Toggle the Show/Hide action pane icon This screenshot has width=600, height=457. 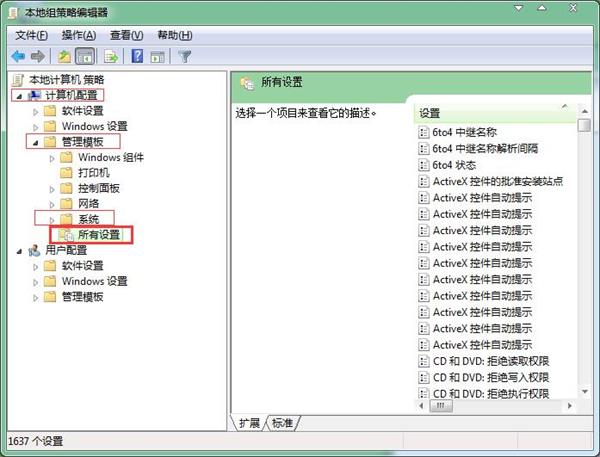tap(157, 57)
